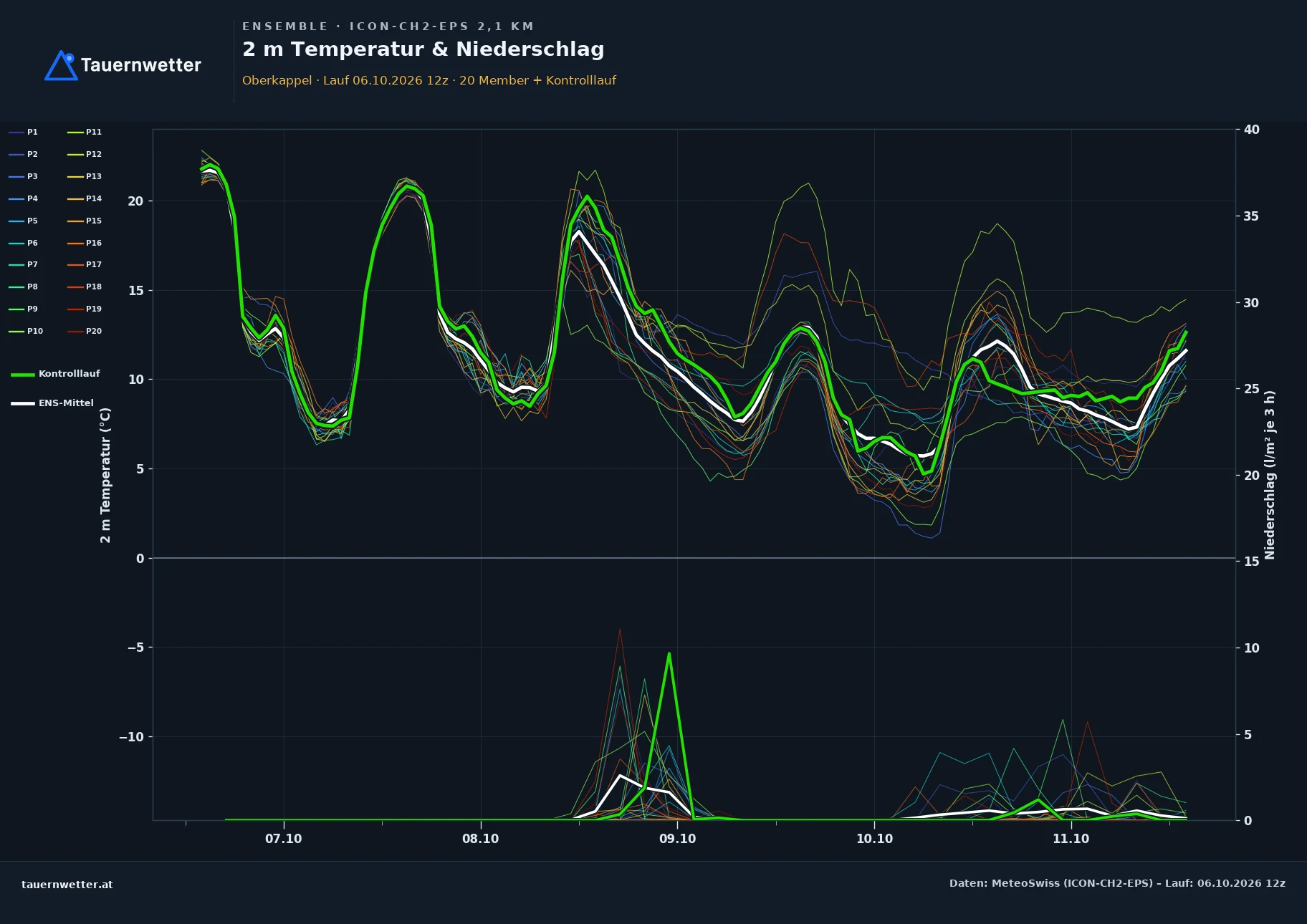Click the P9 legend label
Image resolution: width=1307 pixels, height=924 pixels.
coord(32,309)
